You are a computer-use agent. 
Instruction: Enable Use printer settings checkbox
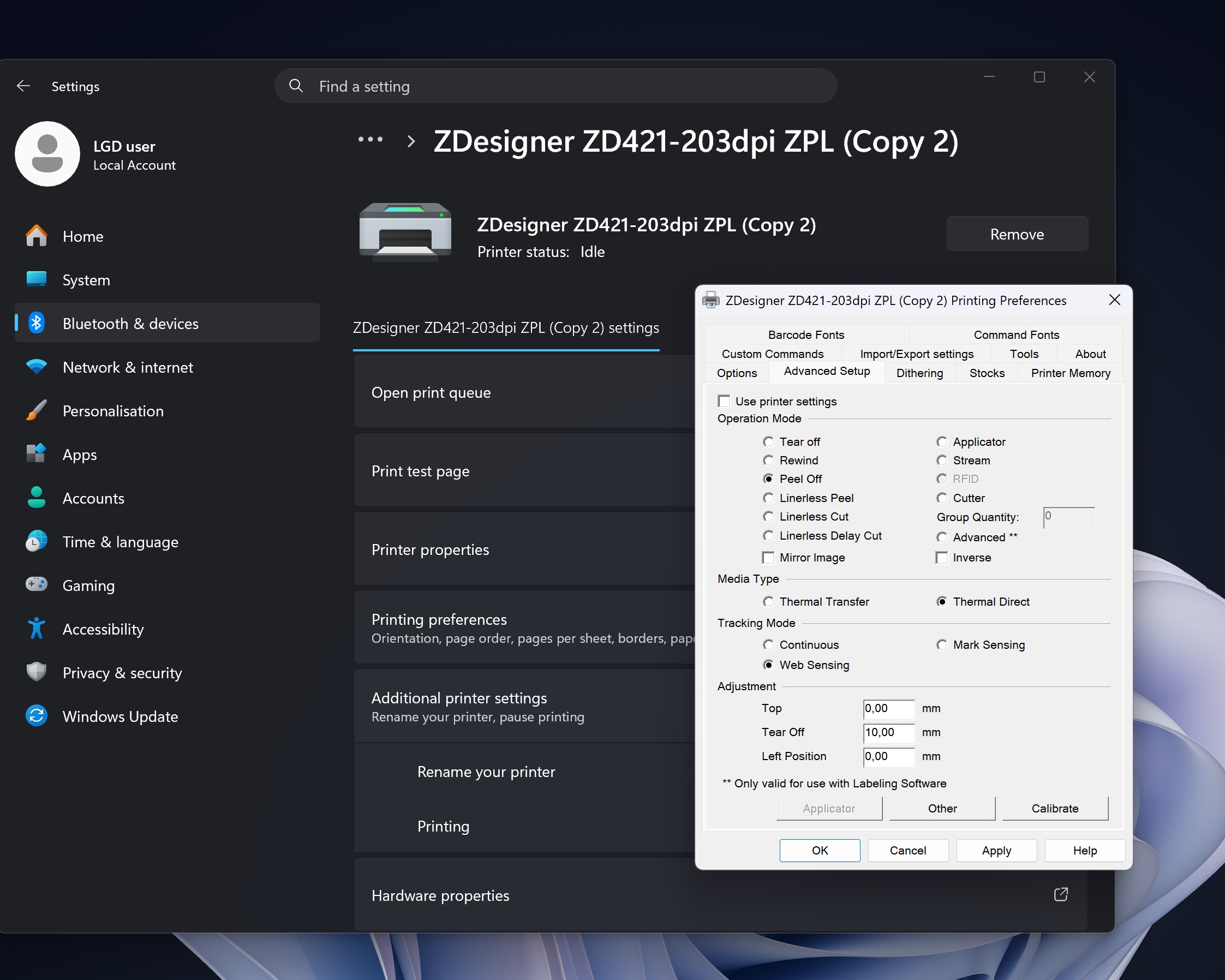[724, 401]
